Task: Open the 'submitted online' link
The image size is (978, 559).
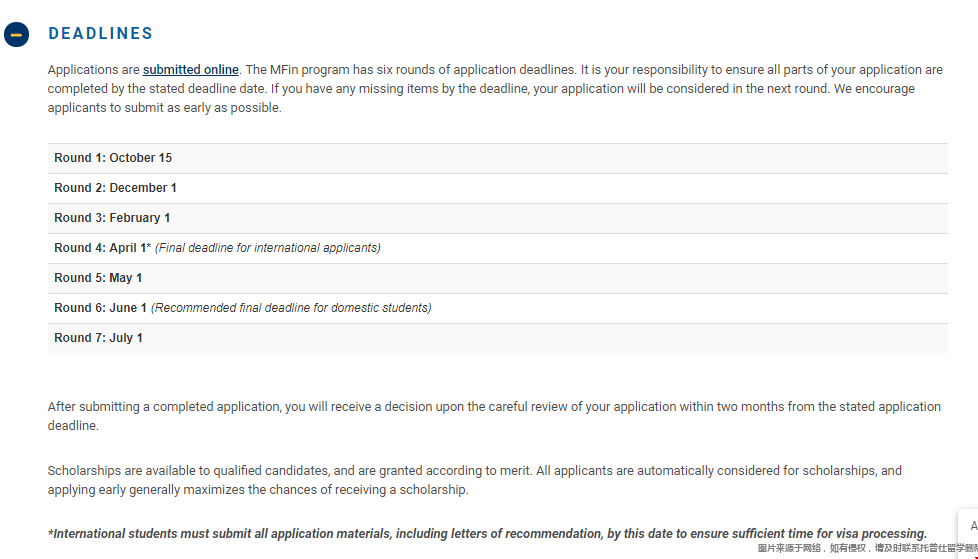Action: [191, 69]
